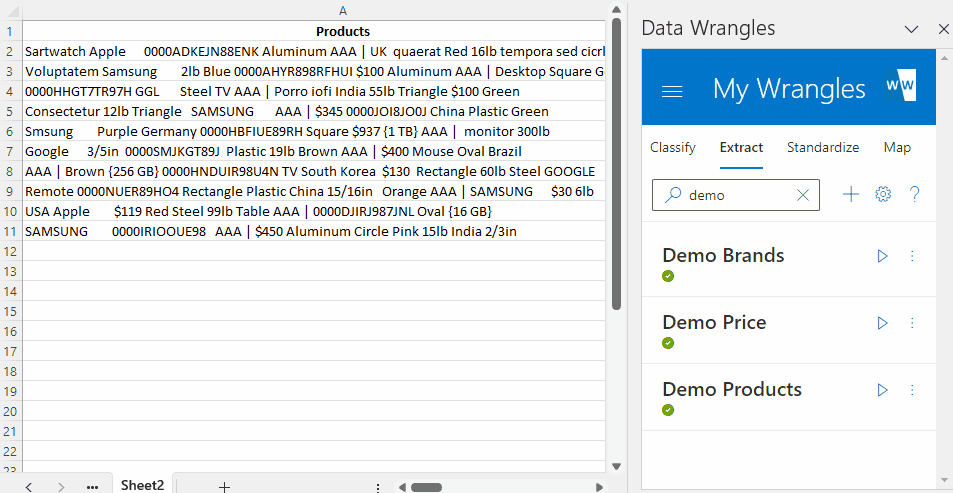Select the Products header cell
The width and height of the screenshot is (953, 493).
314,31
